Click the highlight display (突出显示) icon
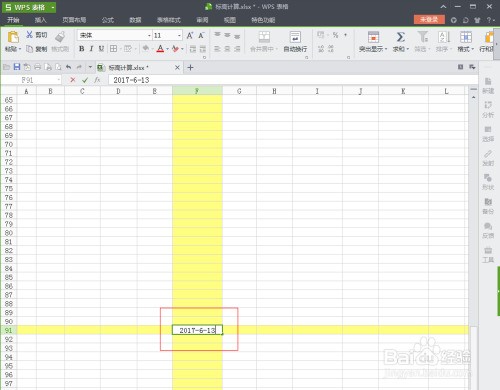 [x=373, y=37]
